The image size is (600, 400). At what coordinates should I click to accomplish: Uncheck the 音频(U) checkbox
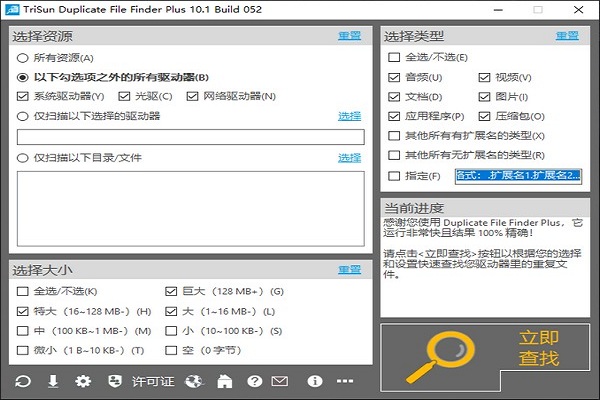point(395,77)
